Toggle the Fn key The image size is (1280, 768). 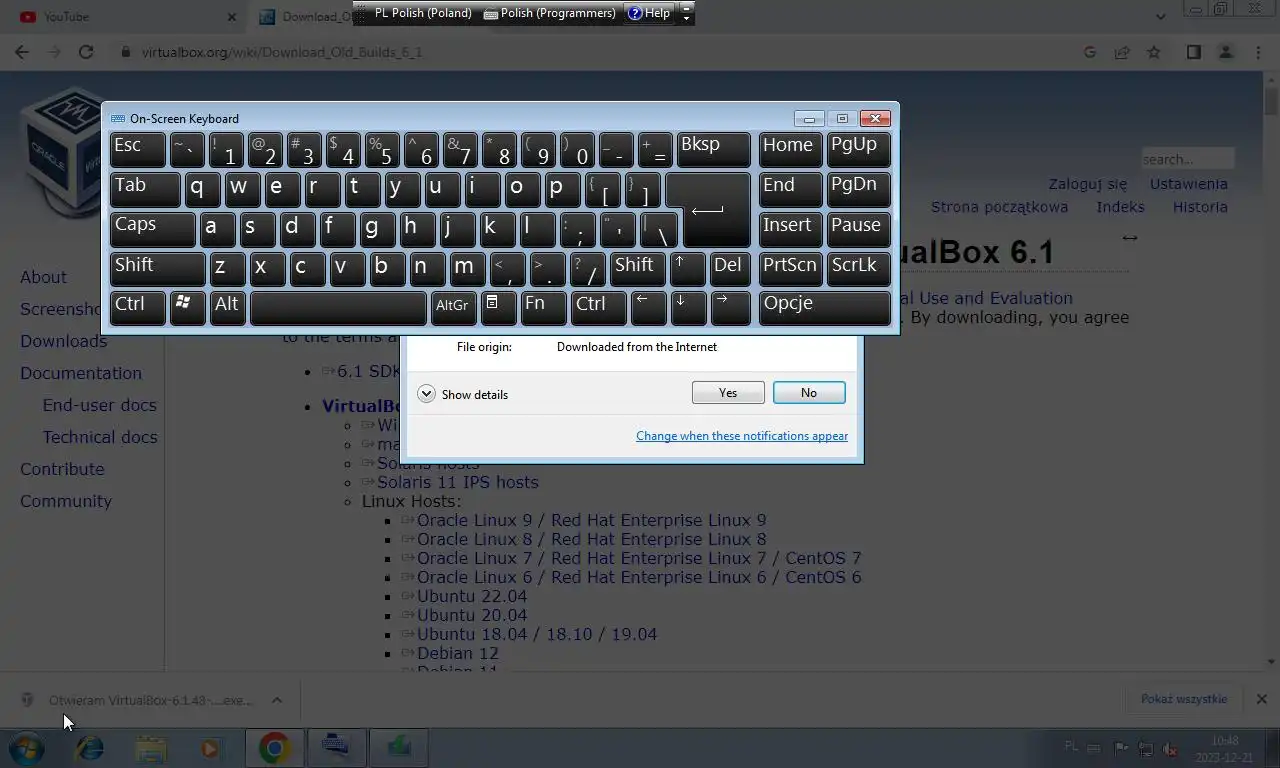pyautogui.click(x=543, y=308)
